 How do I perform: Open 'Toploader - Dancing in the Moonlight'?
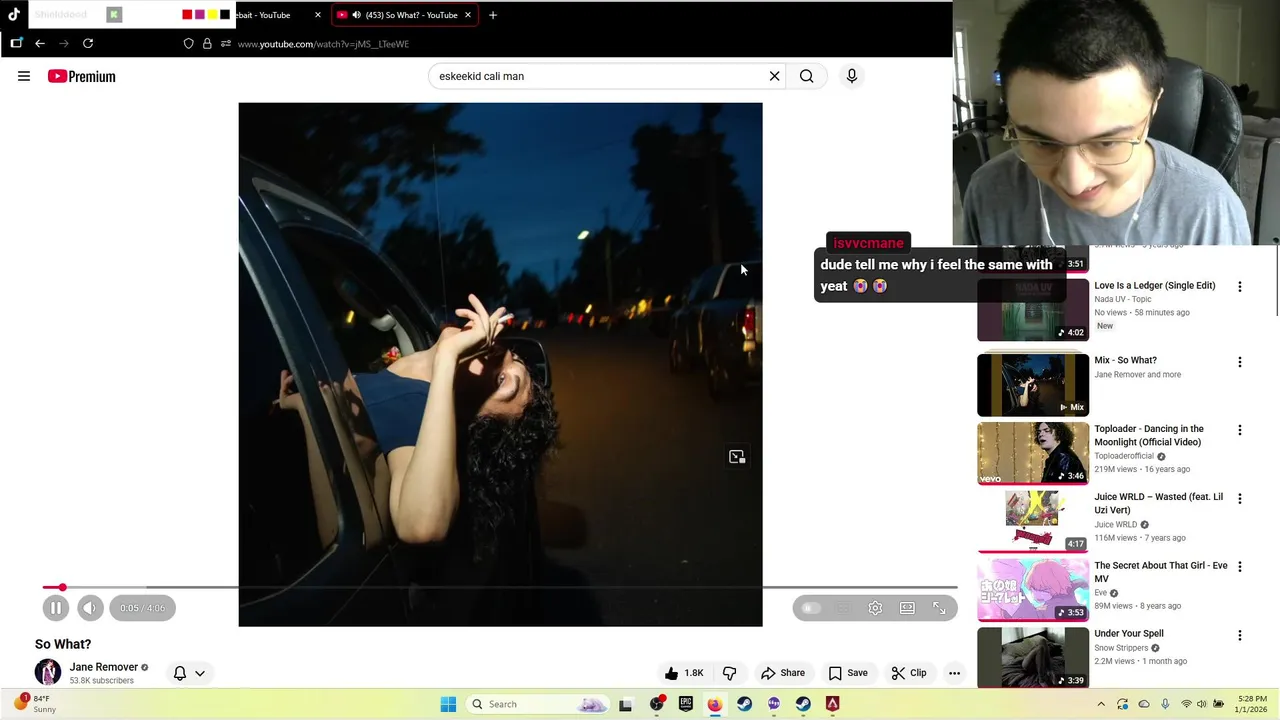[x=1149, y=436]
